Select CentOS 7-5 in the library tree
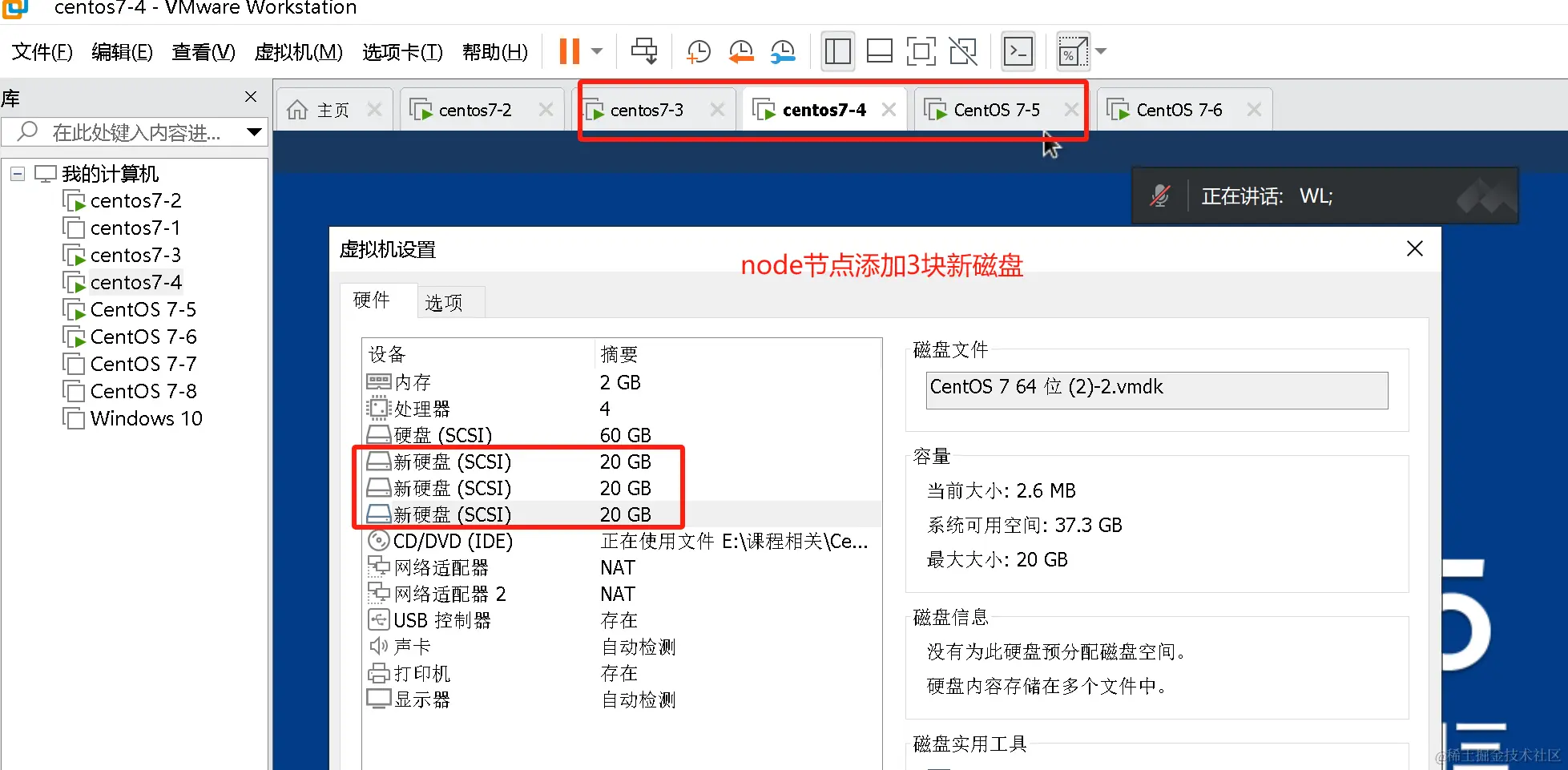 click(x=143, y=309)
